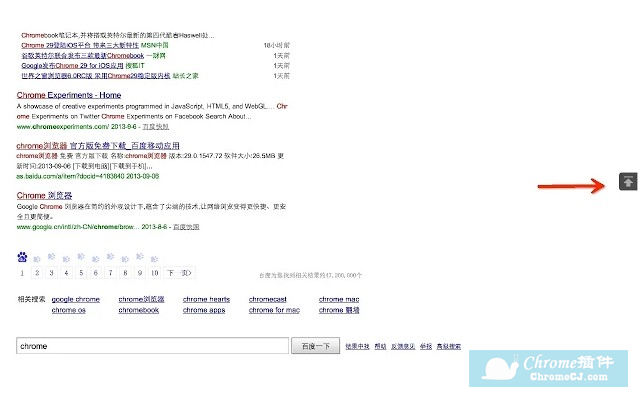Open the Chrome 29登陆iOS平台 news link
Screen dimensions: 638x397
click(x=80, y=45)
